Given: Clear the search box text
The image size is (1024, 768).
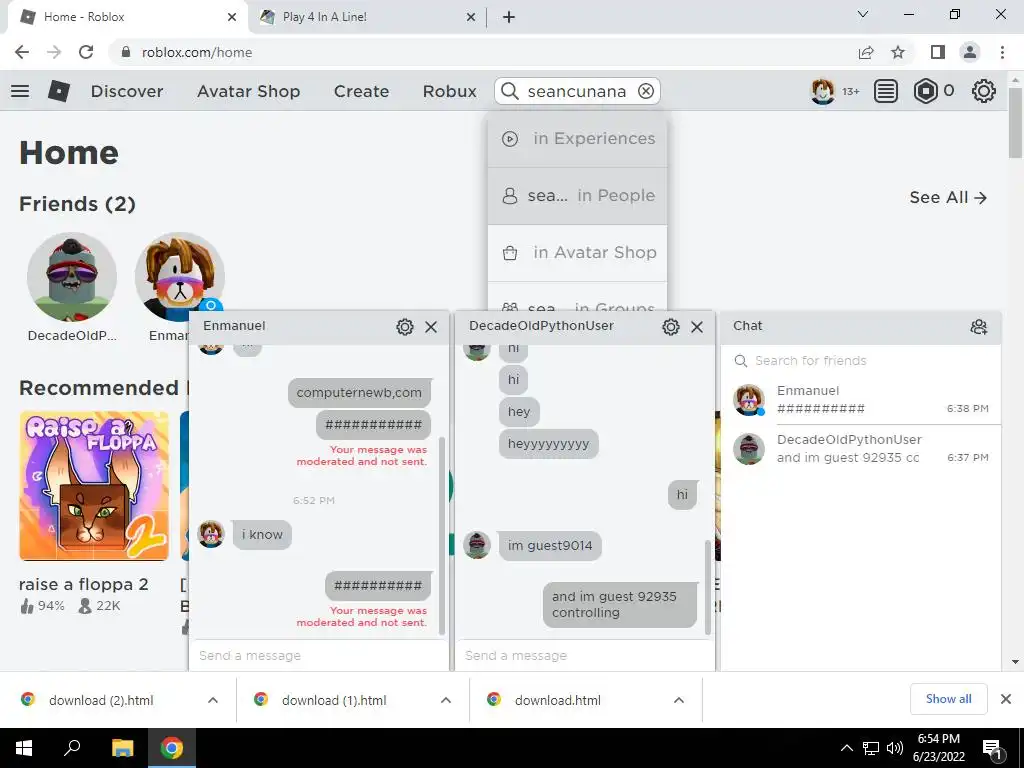Looking at the screenshot, I should (x=646, y=91).
